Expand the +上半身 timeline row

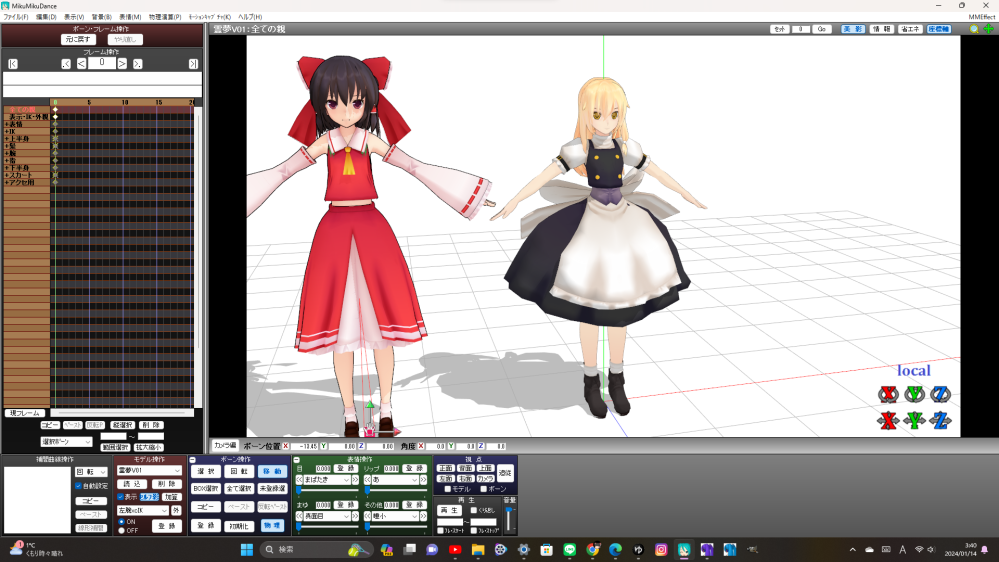tap(7, 139)
